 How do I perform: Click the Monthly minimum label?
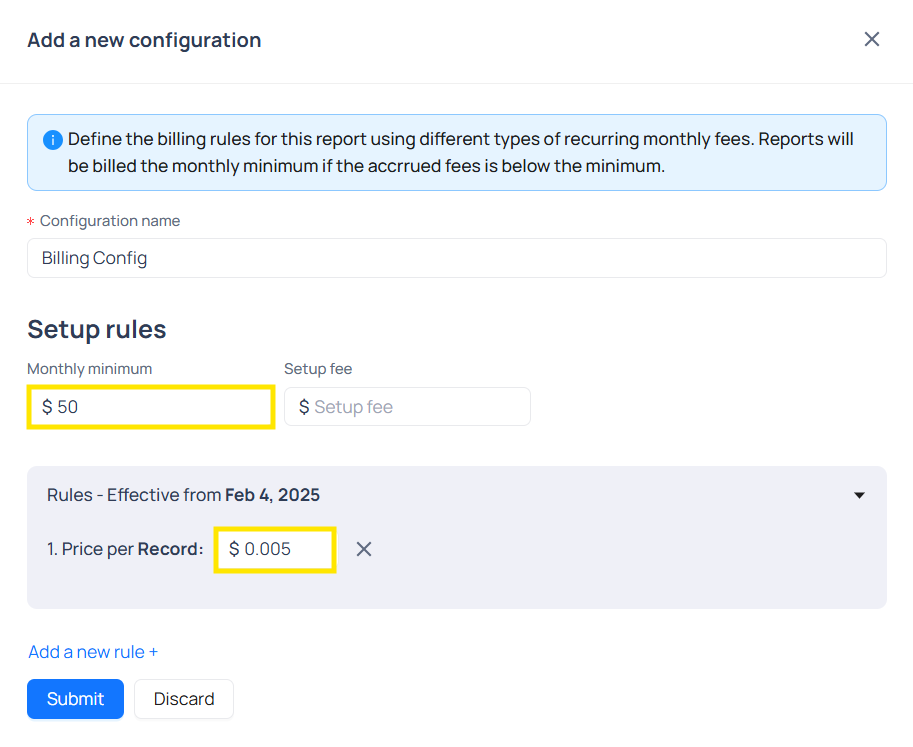point(90,369)
